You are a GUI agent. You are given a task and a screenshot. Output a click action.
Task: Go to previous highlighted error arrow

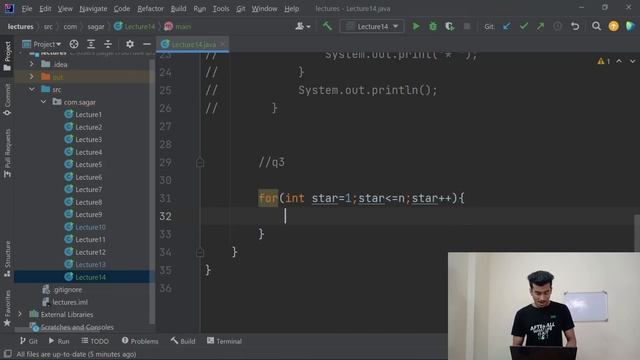(619, 61)
